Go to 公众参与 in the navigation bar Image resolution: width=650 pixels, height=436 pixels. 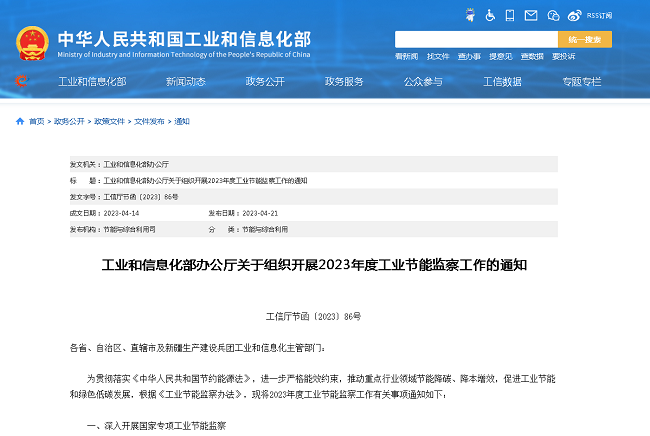423,81
